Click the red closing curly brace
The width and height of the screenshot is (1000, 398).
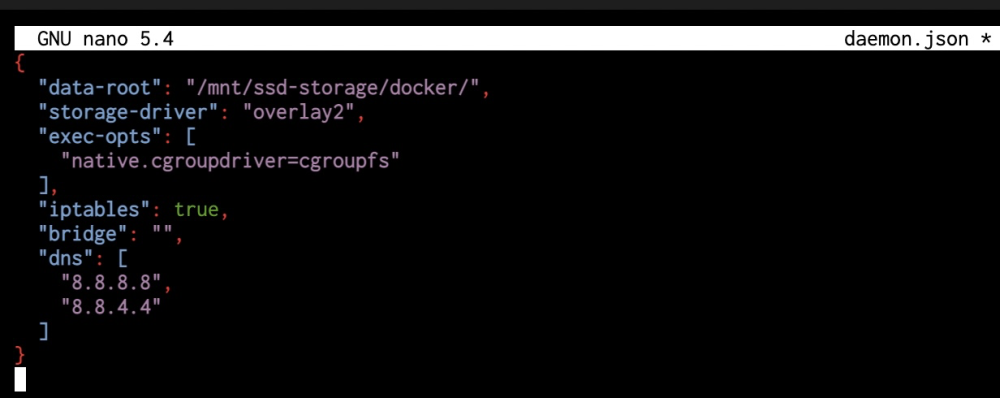[20, 355]
